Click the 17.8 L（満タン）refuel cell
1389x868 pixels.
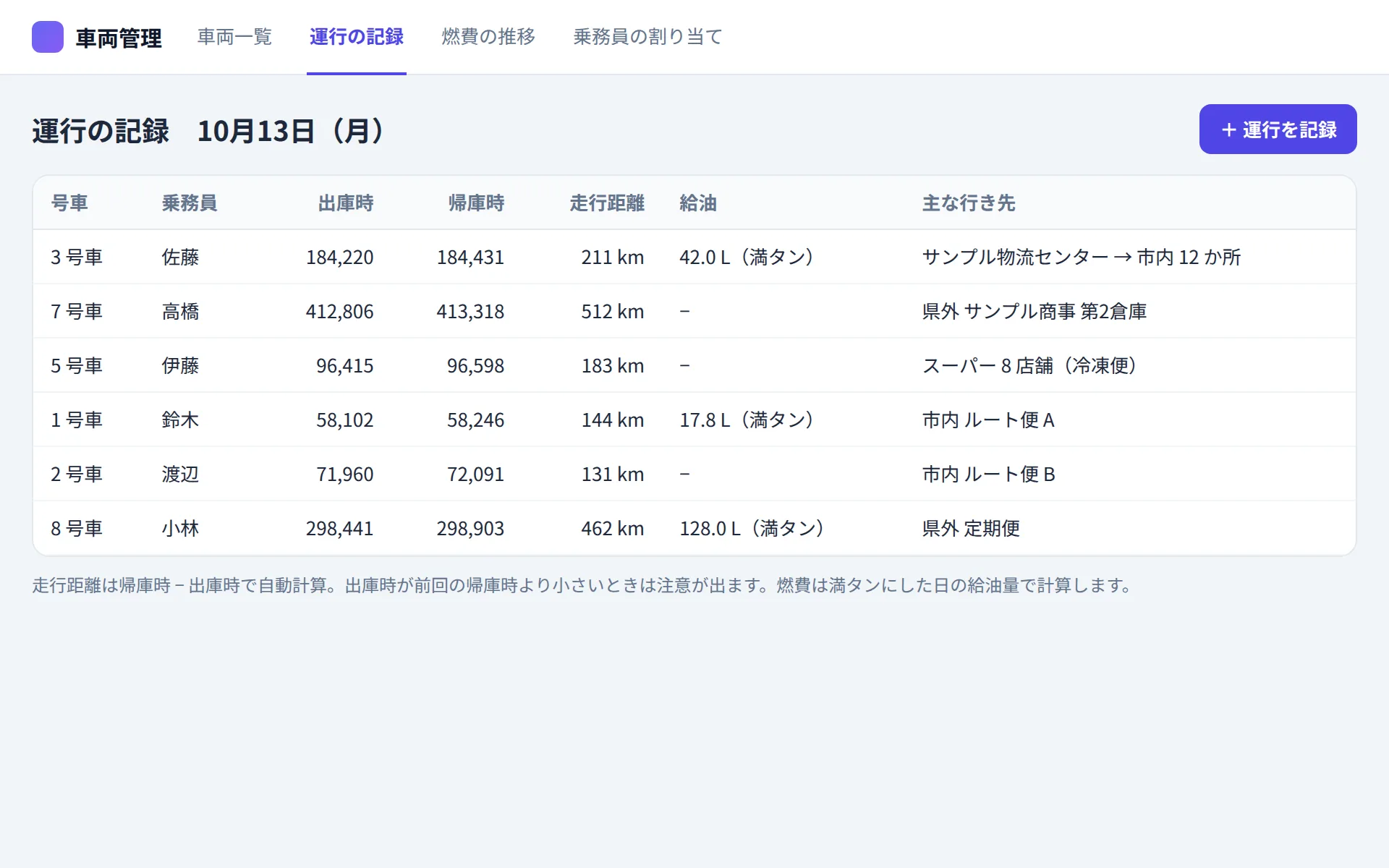click(747, 420)
